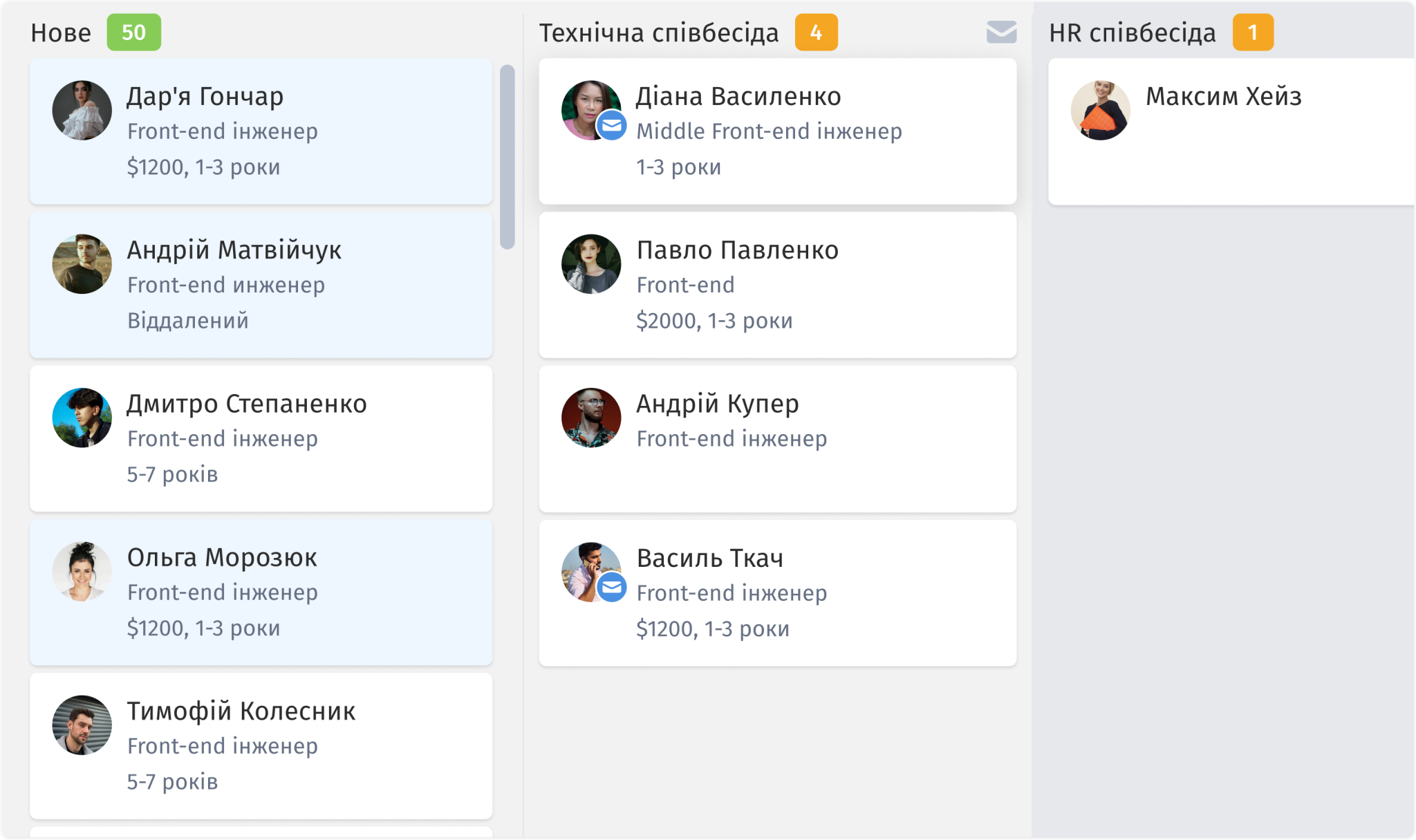Click mail badge on Діана Василенко avatar
Image resolution: width=1416 pixels, height=840 pixels.
(611, 126)
